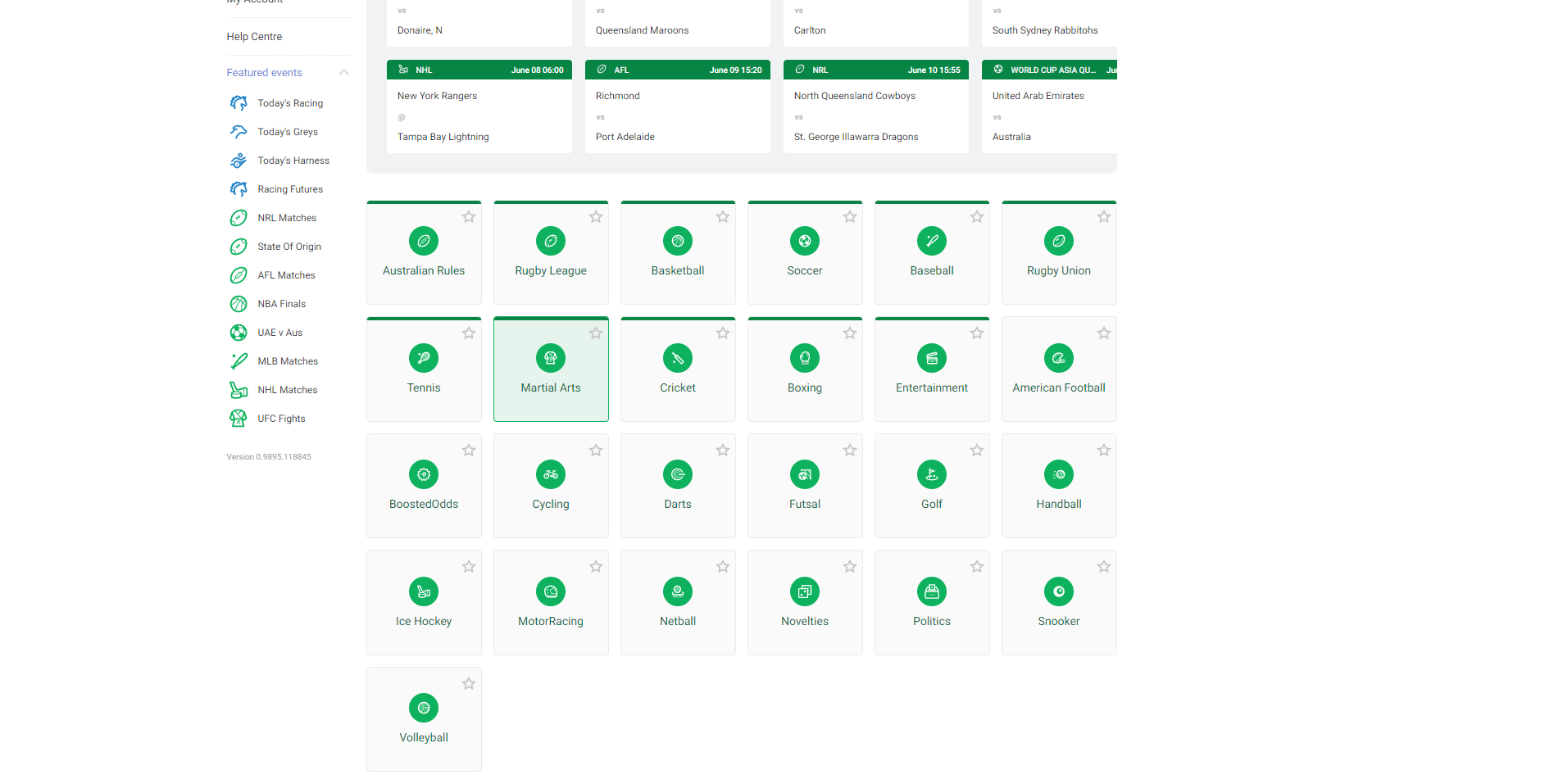Choose the Soccer ball icon
This screenshot has height=784, width=1554.
805,241
